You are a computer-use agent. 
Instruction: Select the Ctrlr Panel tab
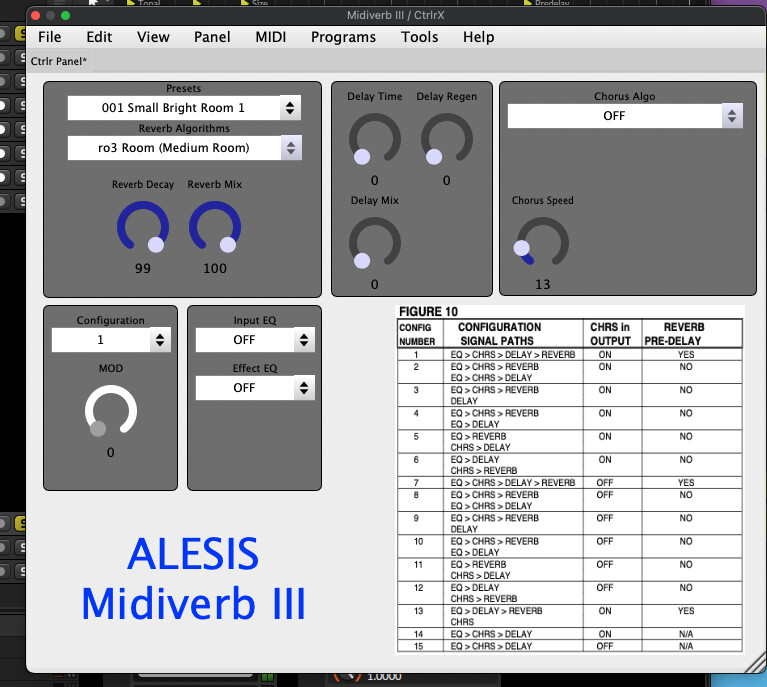[58, 61]
